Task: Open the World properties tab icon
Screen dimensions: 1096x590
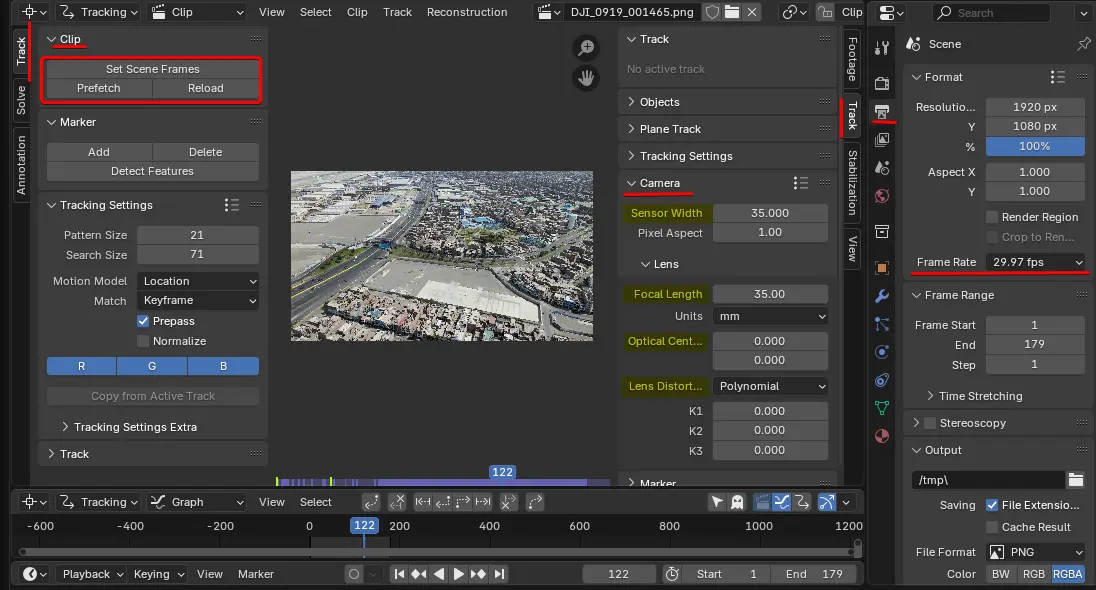Action: pyautogui.click(x=881, y=195)
